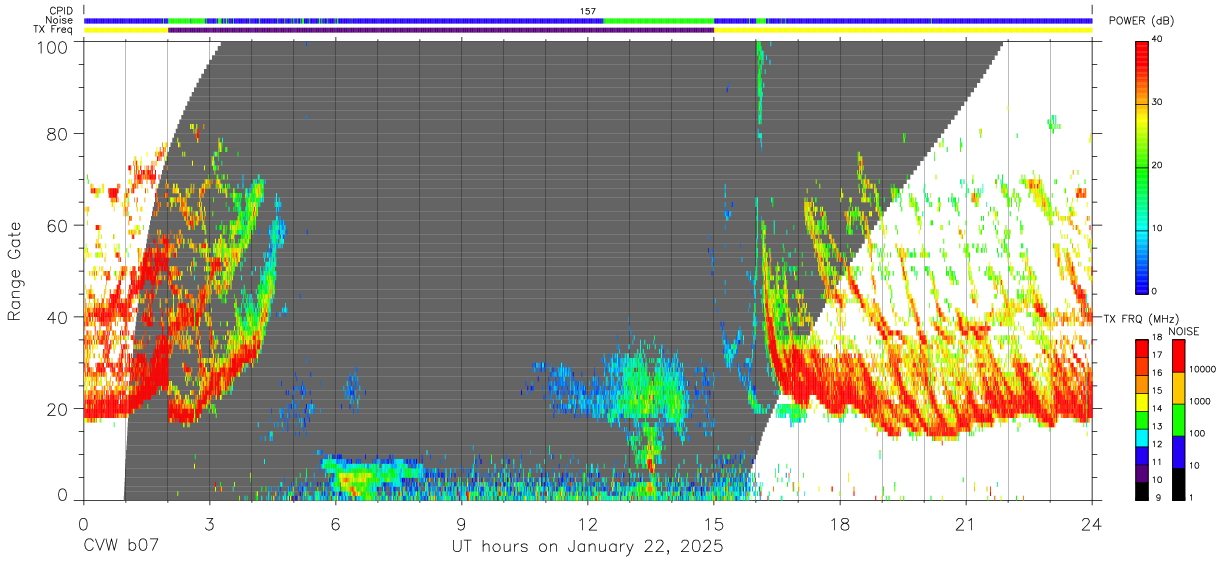Select the cyan 12–13 MHz TX FRQ swatch
This screenshot has width=1228, height=567.
coord(1142,436)
